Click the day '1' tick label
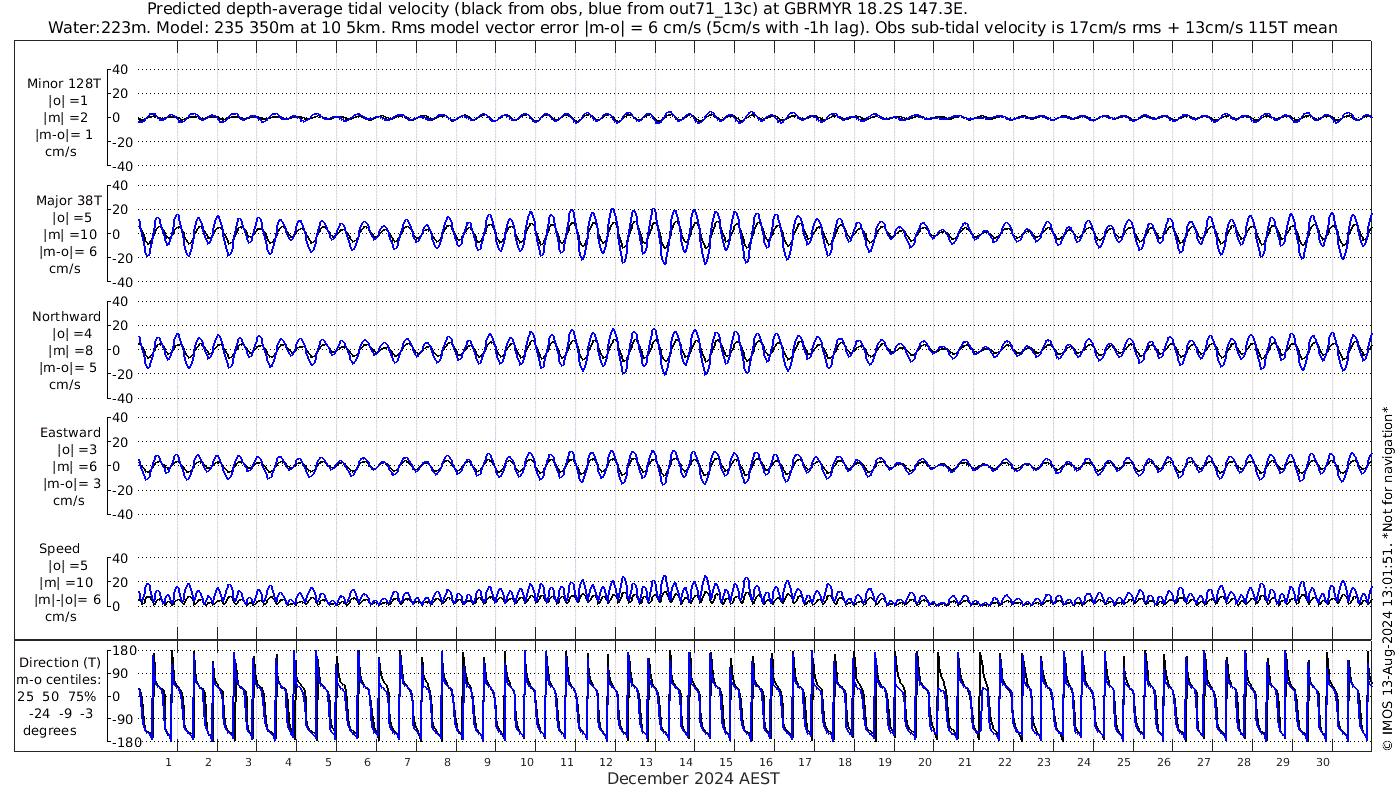1400x800 pixels. (169, 761)
